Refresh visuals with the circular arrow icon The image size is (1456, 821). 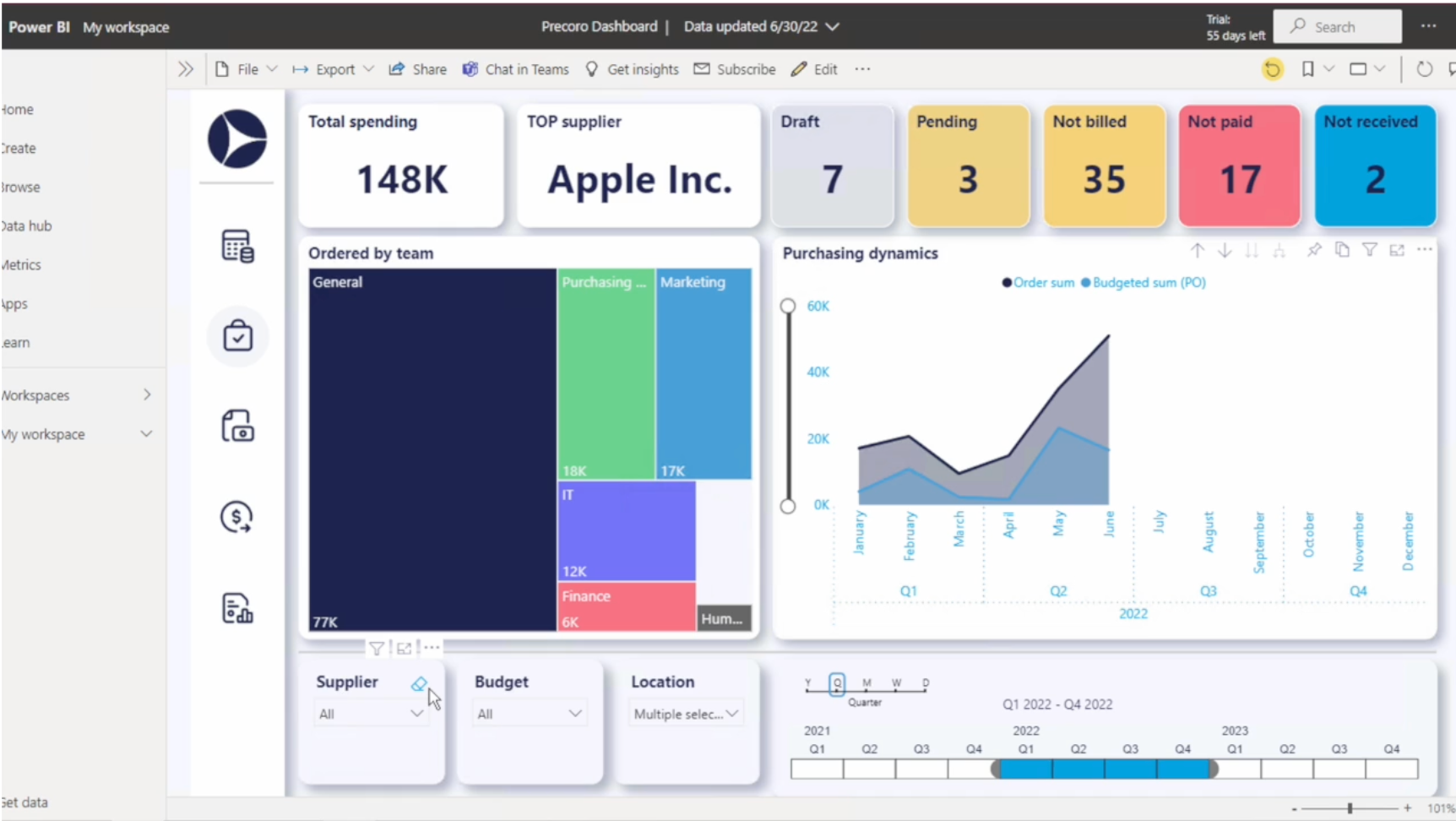coord(1424,69)
